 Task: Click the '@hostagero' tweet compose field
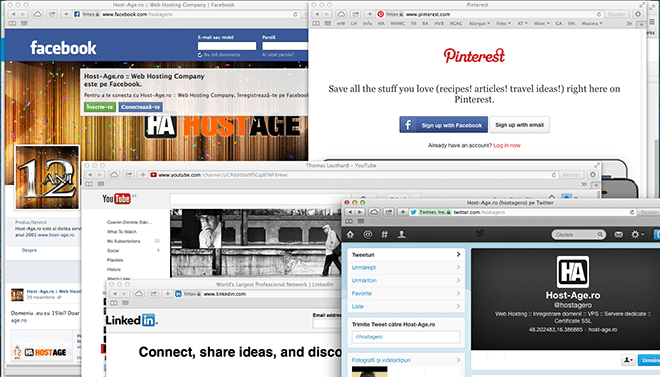click(x=406, y=337)
